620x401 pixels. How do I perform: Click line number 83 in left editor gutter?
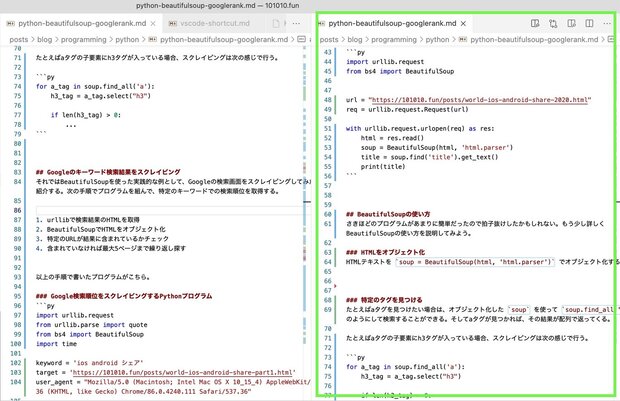click(x=17, y=172)
